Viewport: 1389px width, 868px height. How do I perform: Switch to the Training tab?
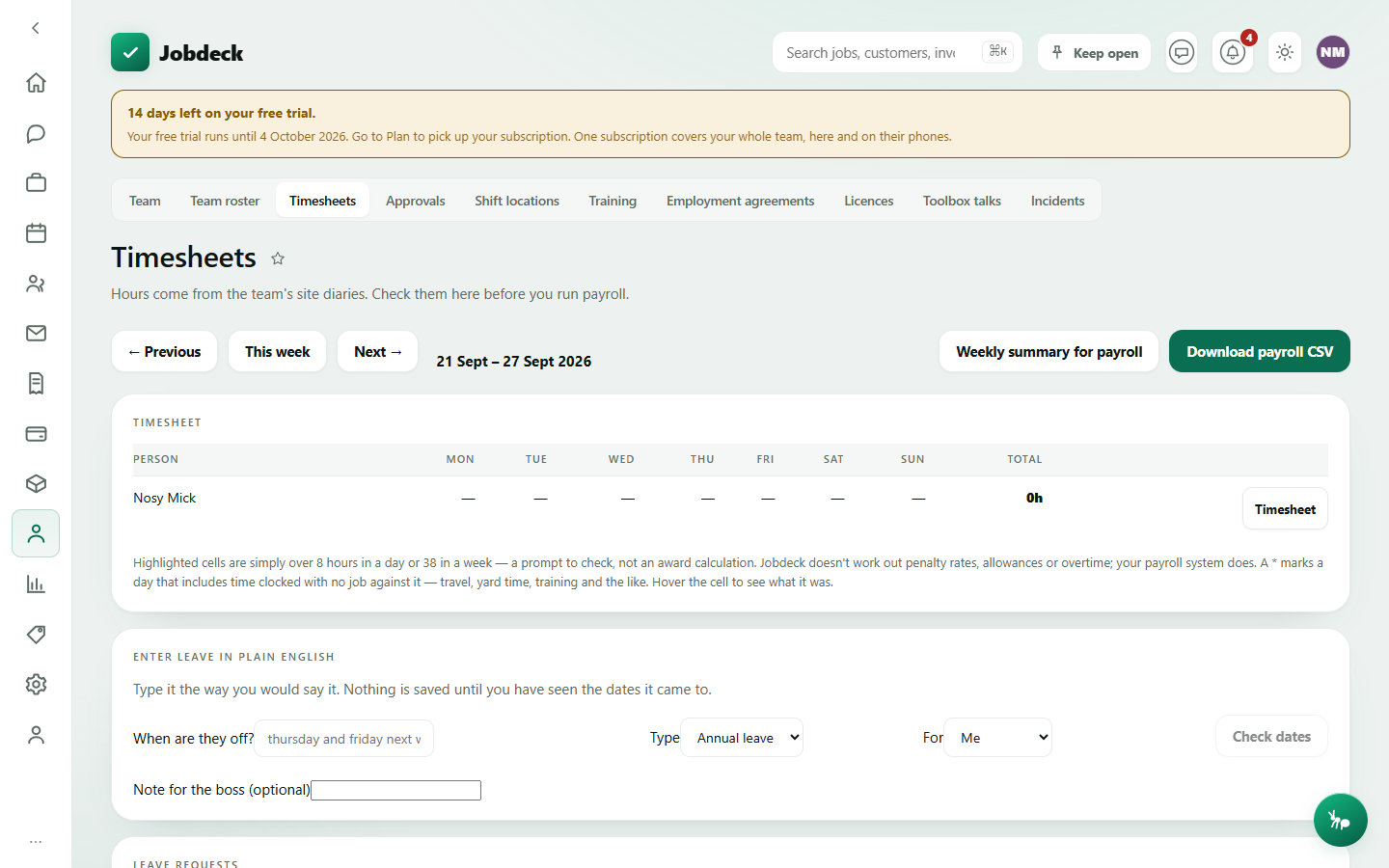[613, 201]
